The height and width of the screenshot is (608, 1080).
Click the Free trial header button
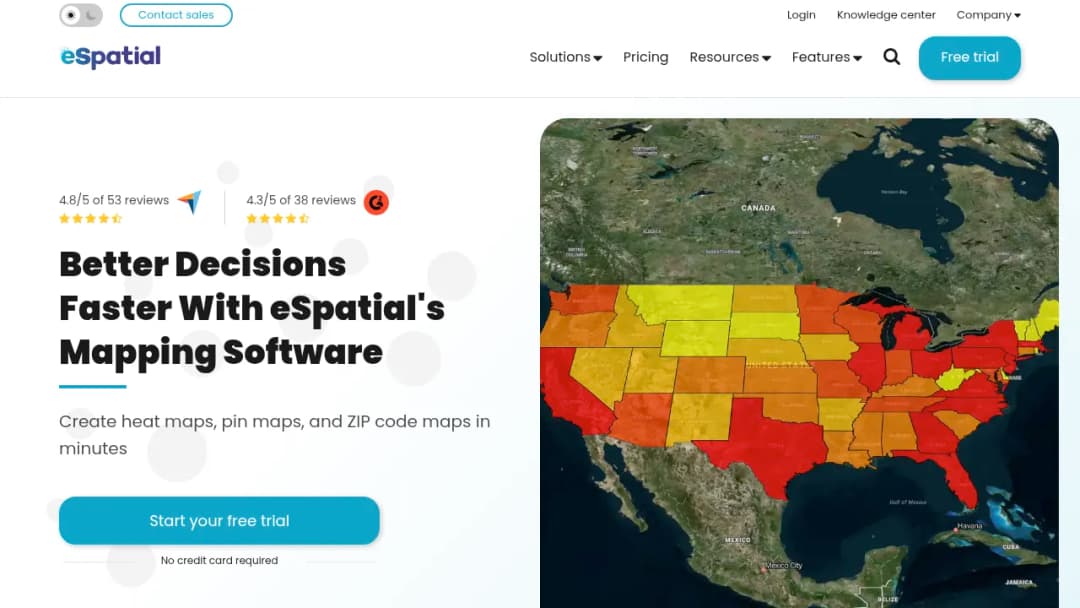click(x=970, y=58)
